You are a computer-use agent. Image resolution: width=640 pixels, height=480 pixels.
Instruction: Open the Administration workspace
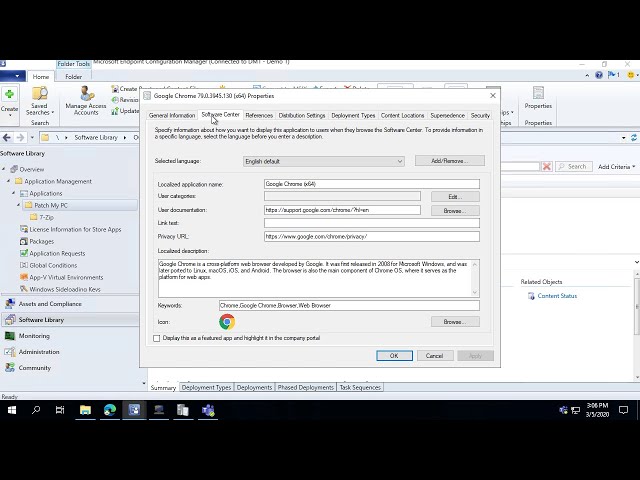pyautogui.click(x=39, y=352)
